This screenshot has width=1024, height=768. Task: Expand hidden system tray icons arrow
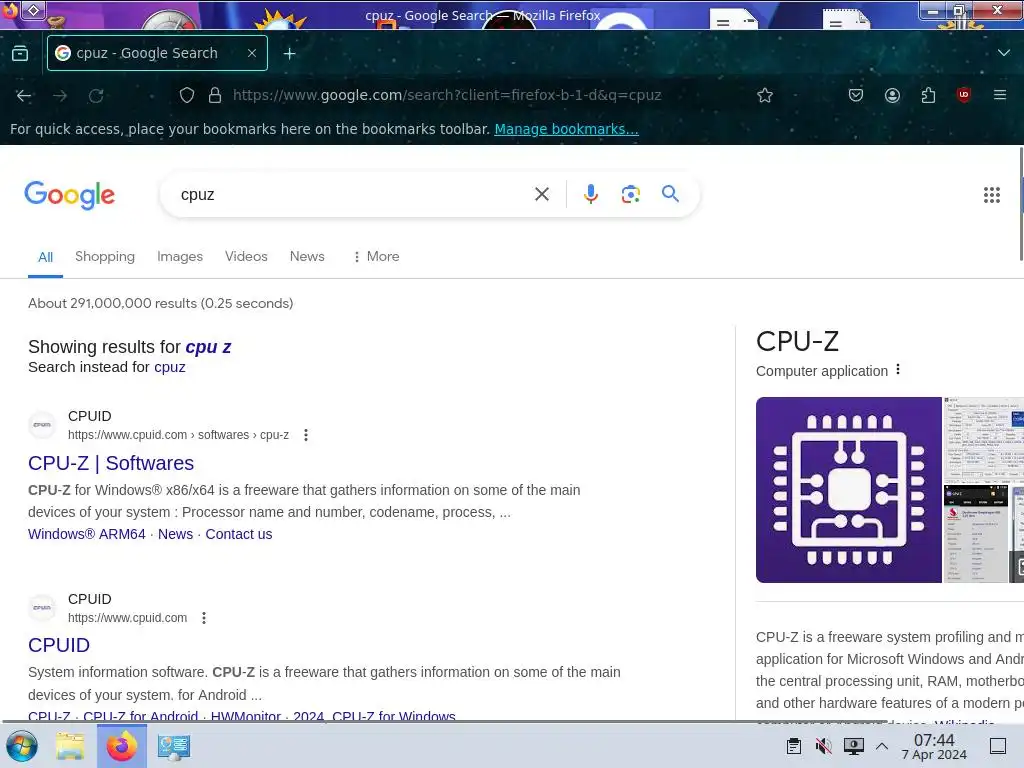click(882, 746)
